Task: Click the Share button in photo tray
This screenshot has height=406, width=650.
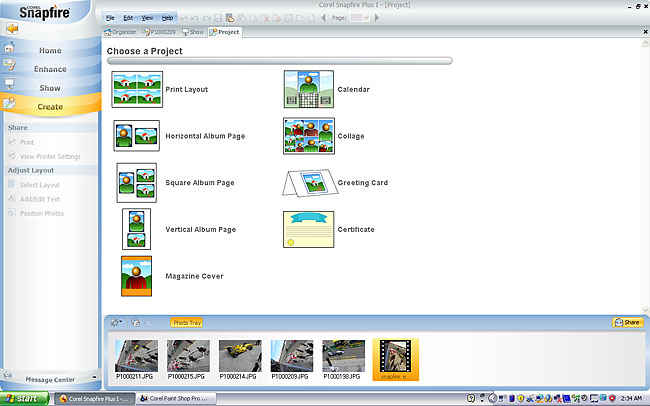Action: [627, 322]
